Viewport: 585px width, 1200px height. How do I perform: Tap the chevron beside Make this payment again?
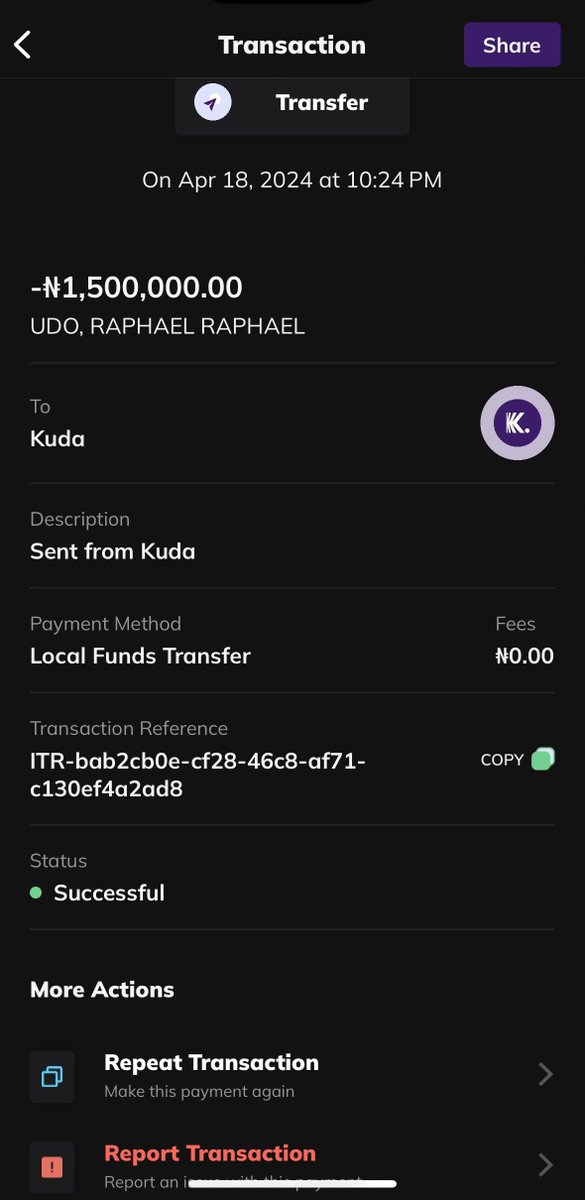tap(545, 1073)
